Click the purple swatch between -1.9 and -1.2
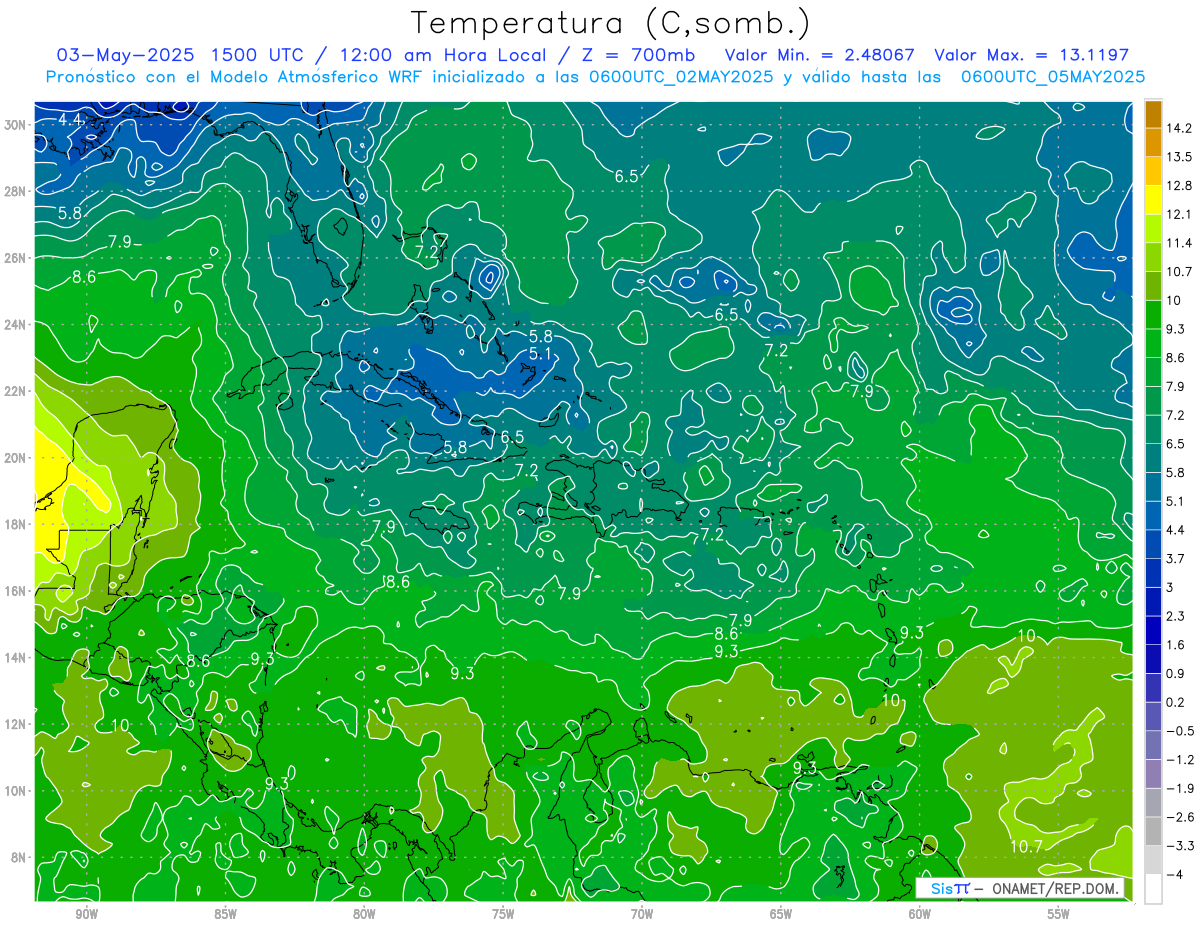1200x927 pixels. click(1153, 774)
